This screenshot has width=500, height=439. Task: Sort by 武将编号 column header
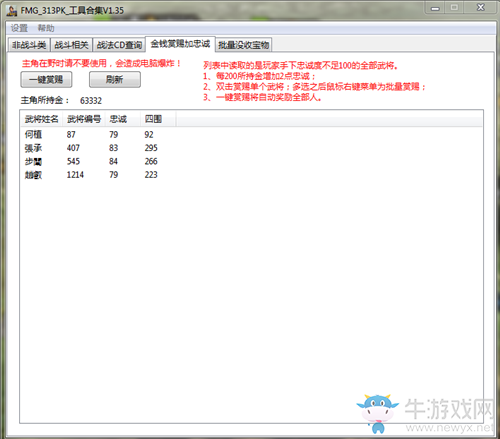(x=84, y=119)
